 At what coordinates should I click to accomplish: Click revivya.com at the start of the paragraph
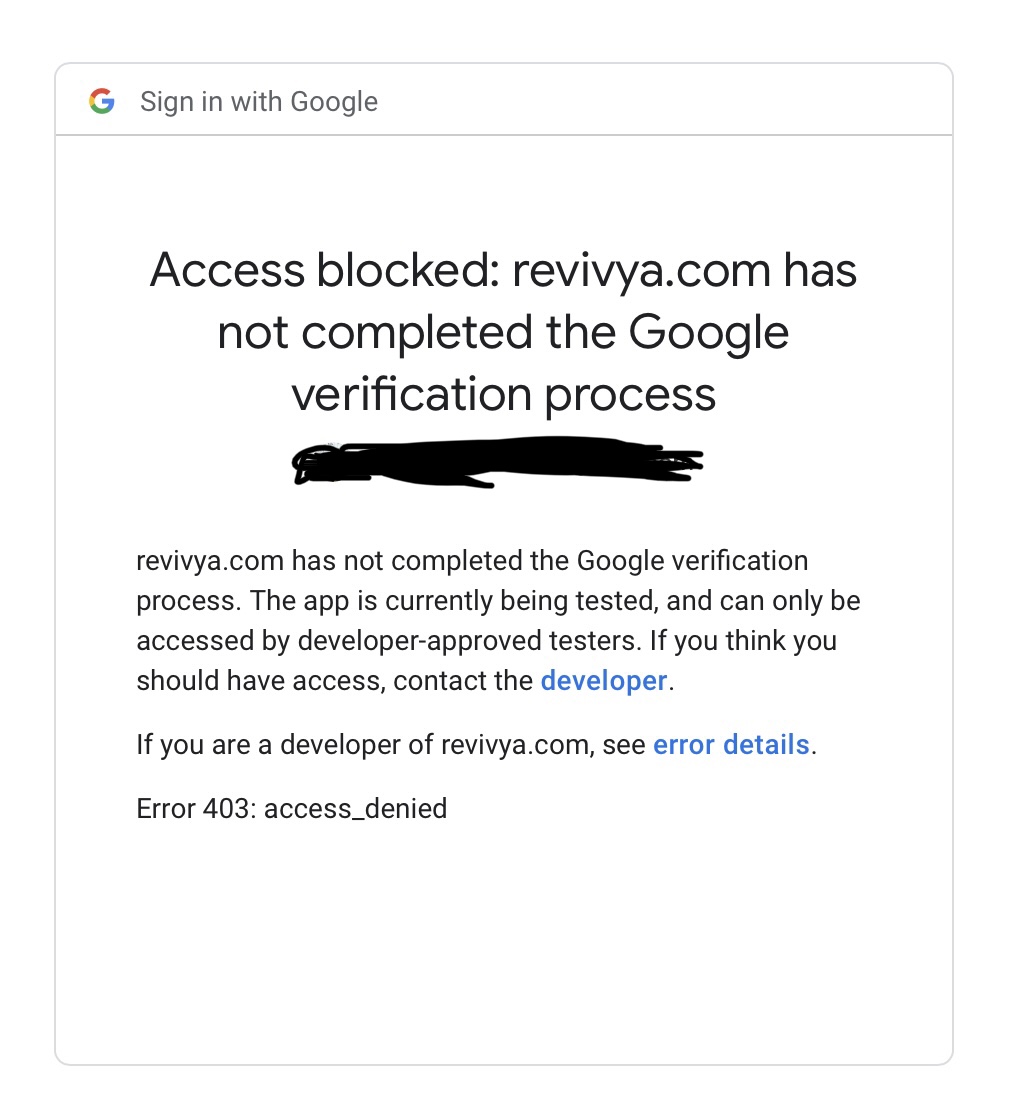(209, 561)
